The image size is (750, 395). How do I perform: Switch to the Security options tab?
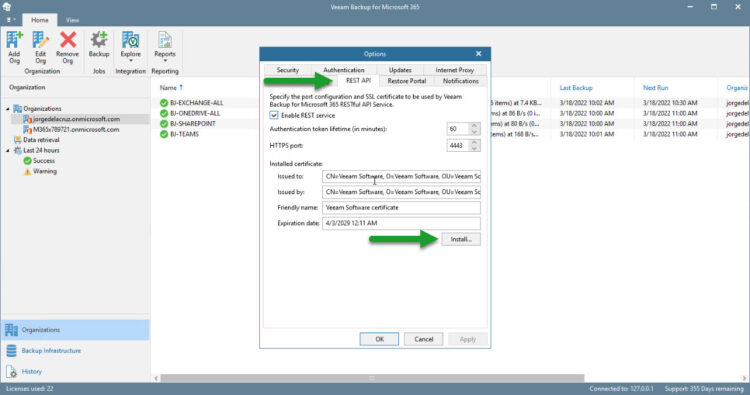[x=287, y=70]
